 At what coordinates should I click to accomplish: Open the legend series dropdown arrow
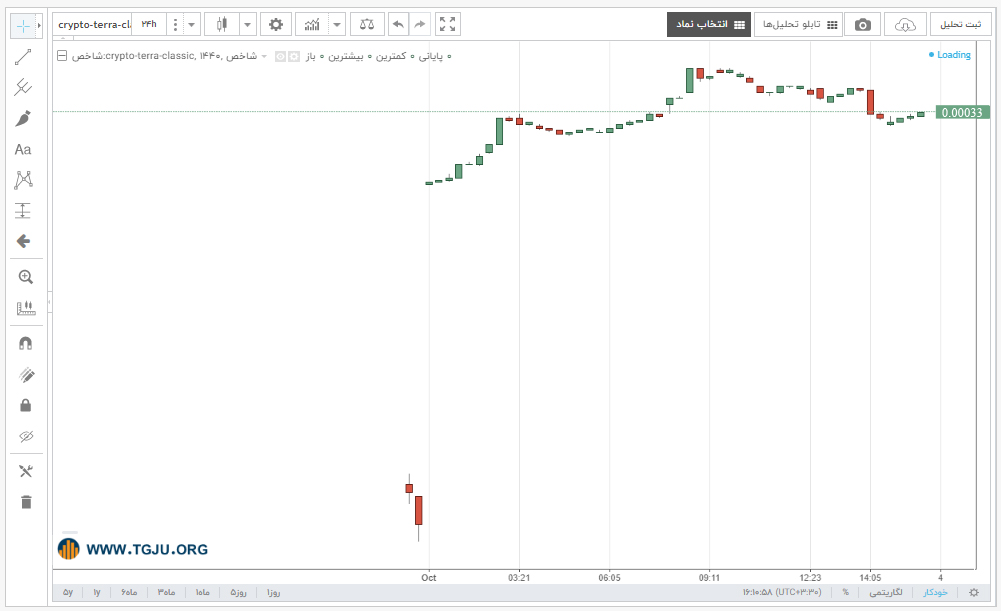pyautogui.click(x=264, y=56)
